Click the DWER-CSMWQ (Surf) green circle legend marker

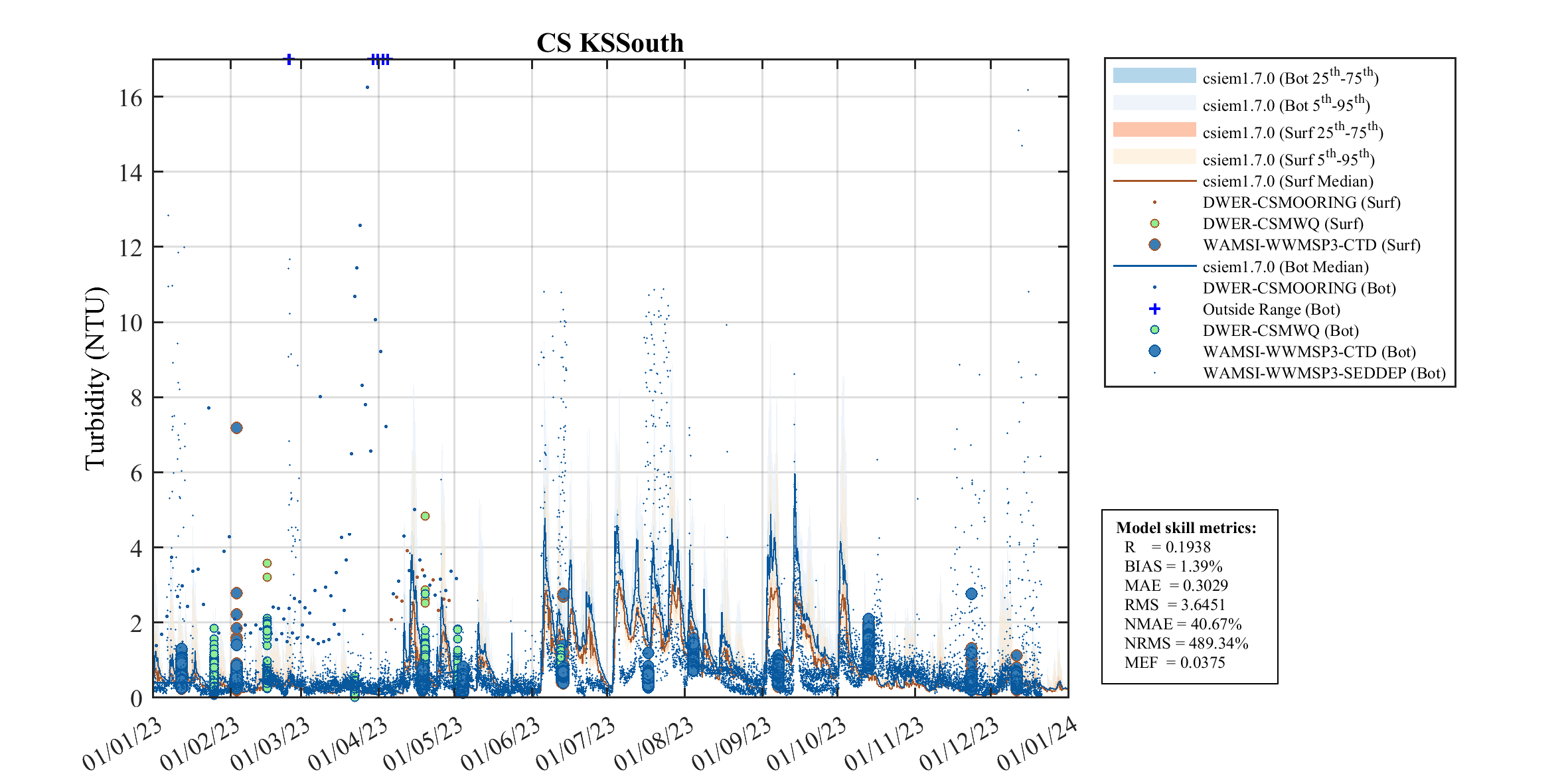coord(1154,224)
